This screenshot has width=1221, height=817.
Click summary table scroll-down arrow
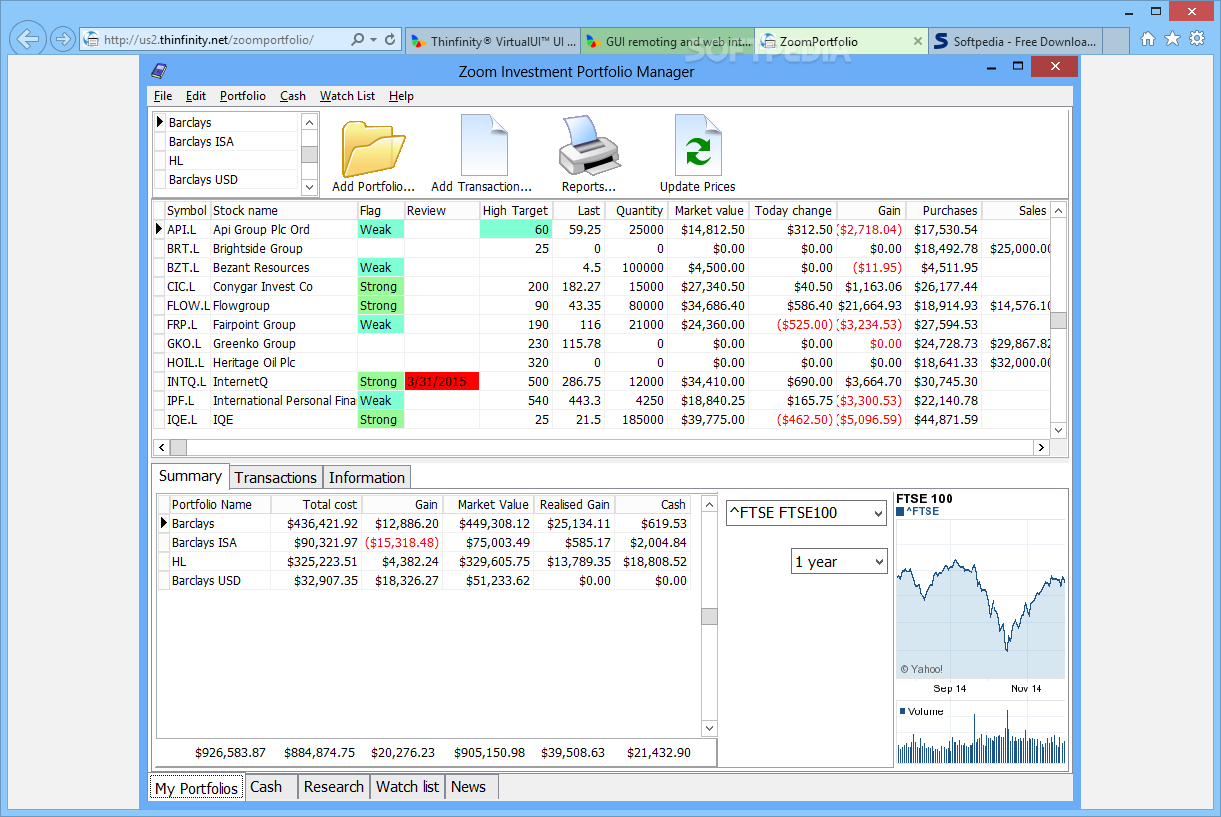pyautogui.click(x=709, y=728)
